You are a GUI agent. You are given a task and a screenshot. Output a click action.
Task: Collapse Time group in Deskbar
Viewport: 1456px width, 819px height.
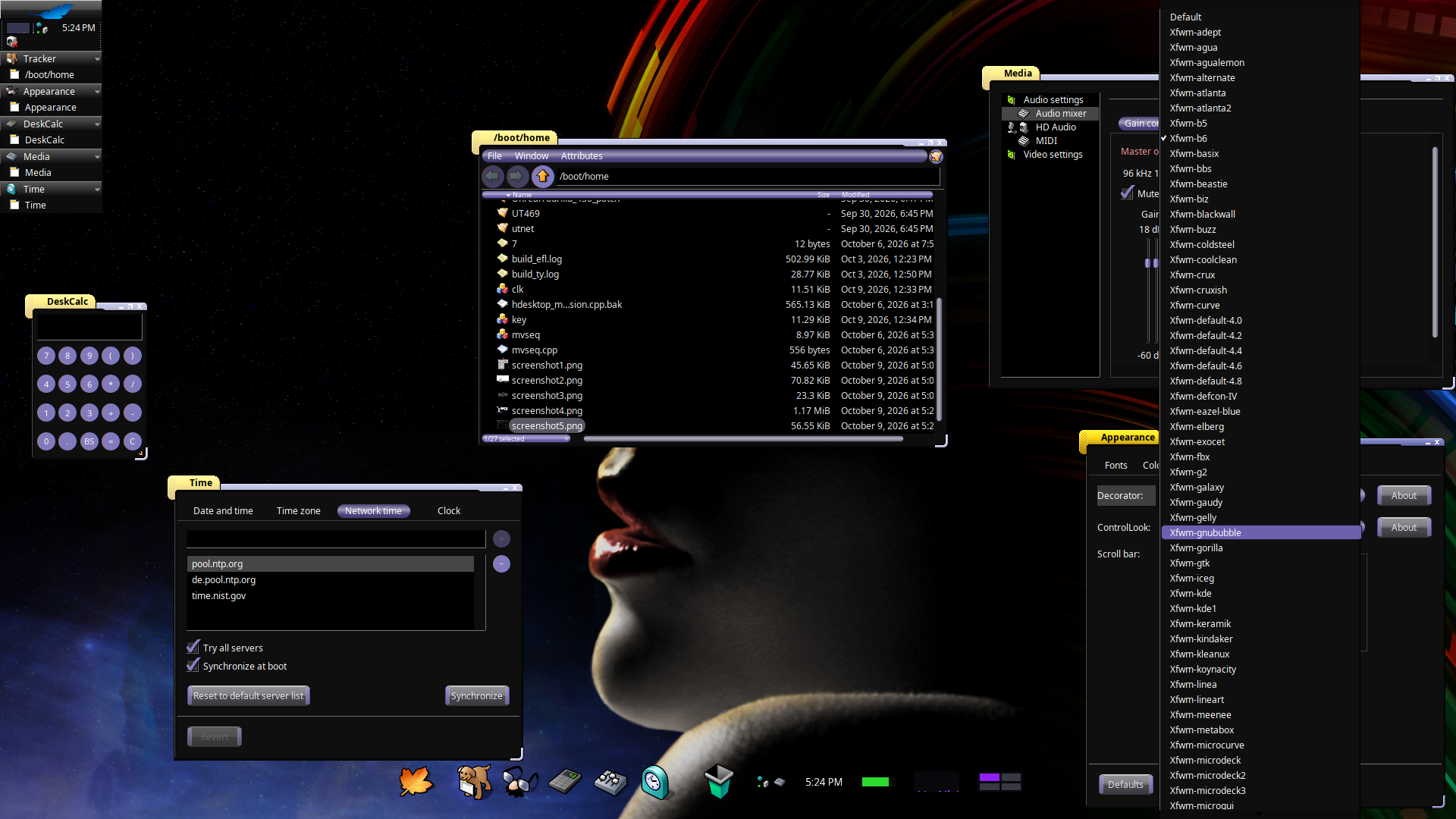click(x=97, y=189)
